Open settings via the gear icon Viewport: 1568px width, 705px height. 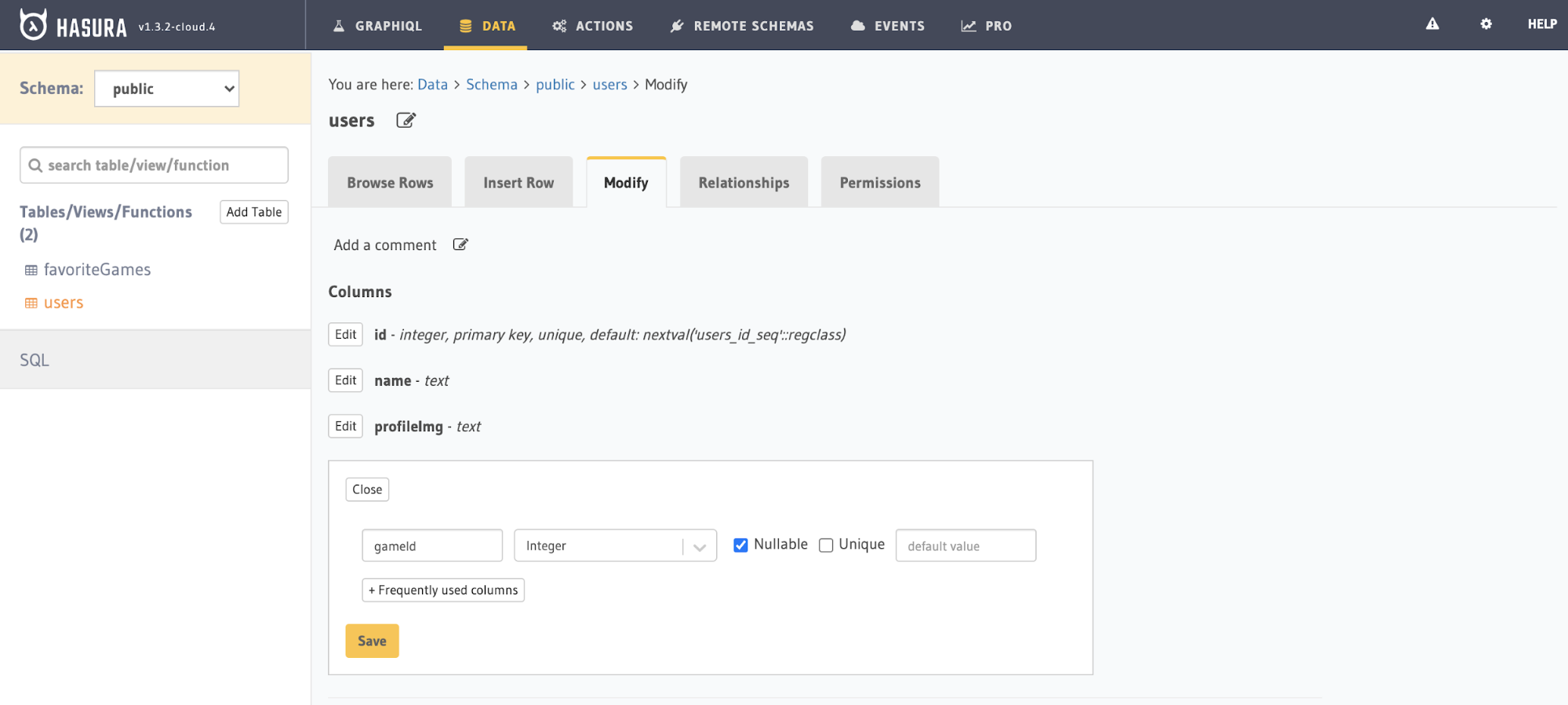pyautogui.click(x=1486, y=24)
